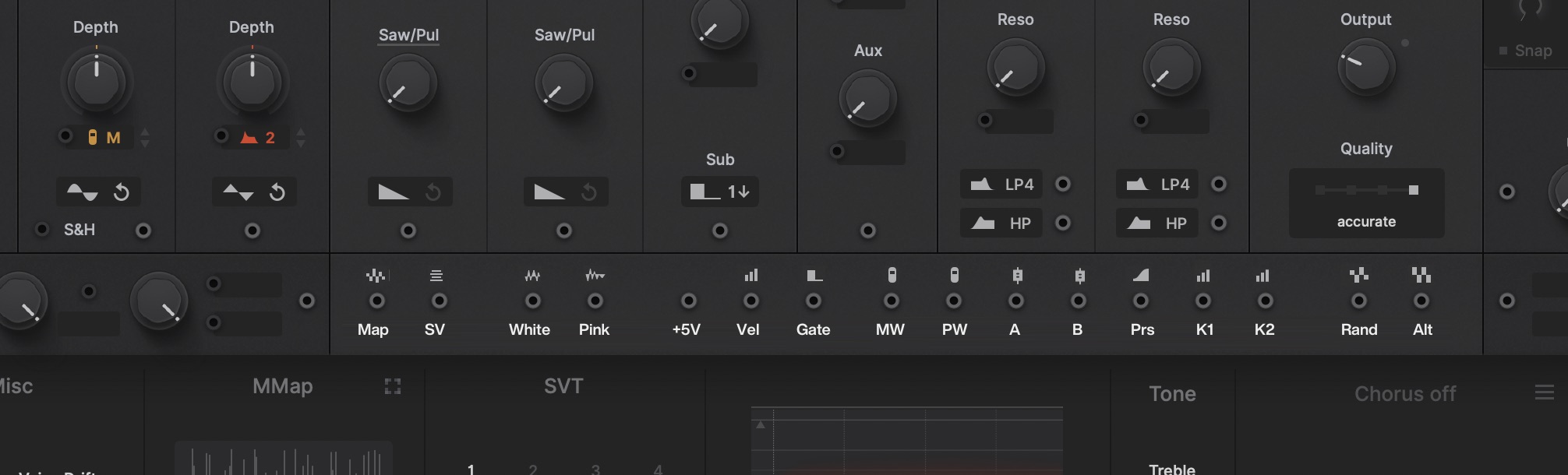Click the Pink noise output jack
The width and height of the screenshot is (1568, 475).
[595, 301]
